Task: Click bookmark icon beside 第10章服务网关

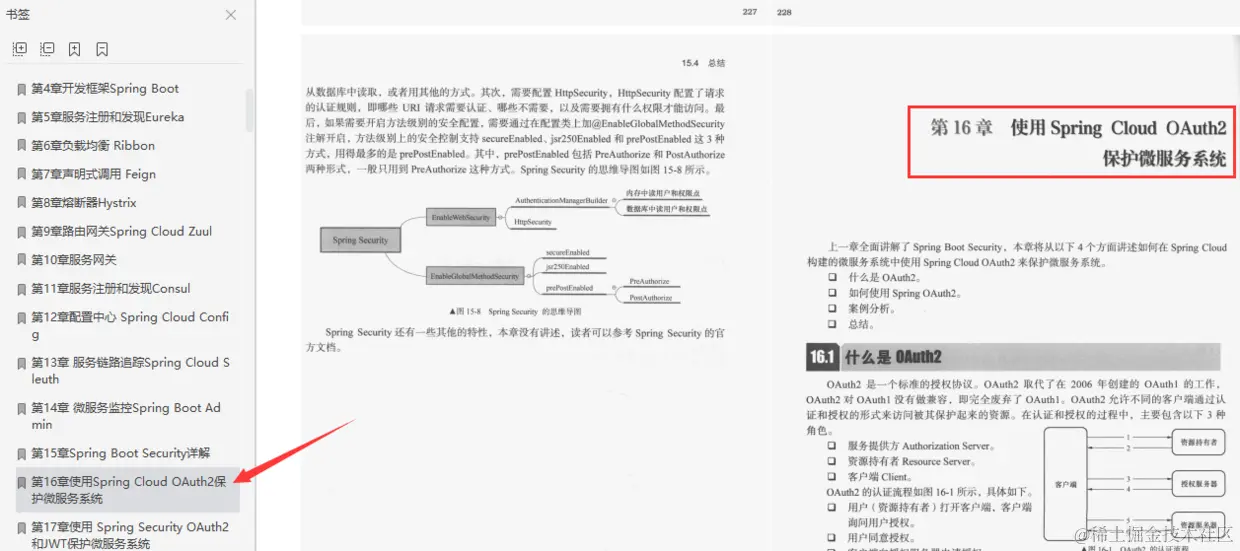Action: (x=22, y=260)
